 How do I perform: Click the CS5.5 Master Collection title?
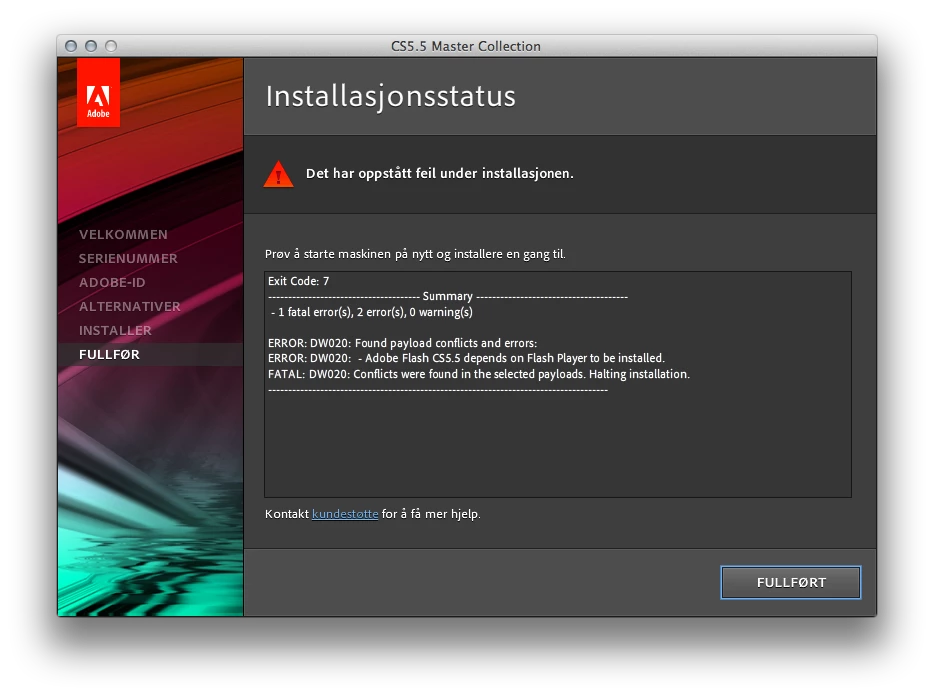coord(466,46)
